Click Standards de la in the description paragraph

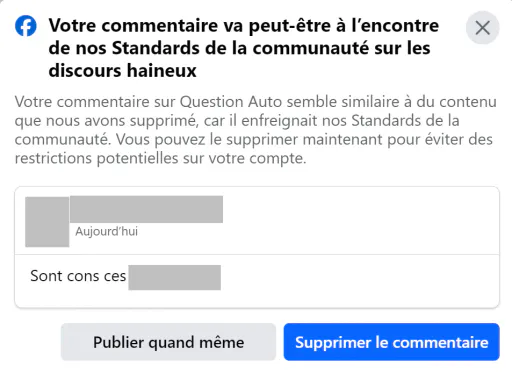point(405,120)
